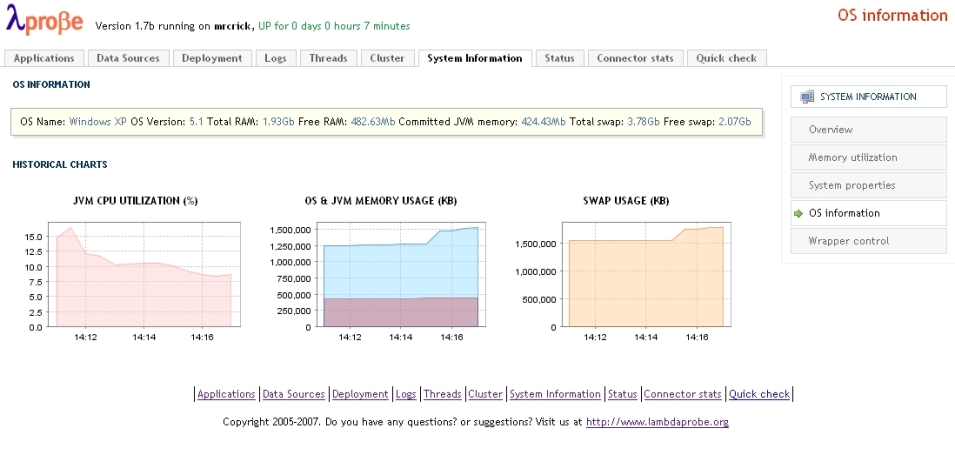Click the footer Logs link

pos(406,394)
